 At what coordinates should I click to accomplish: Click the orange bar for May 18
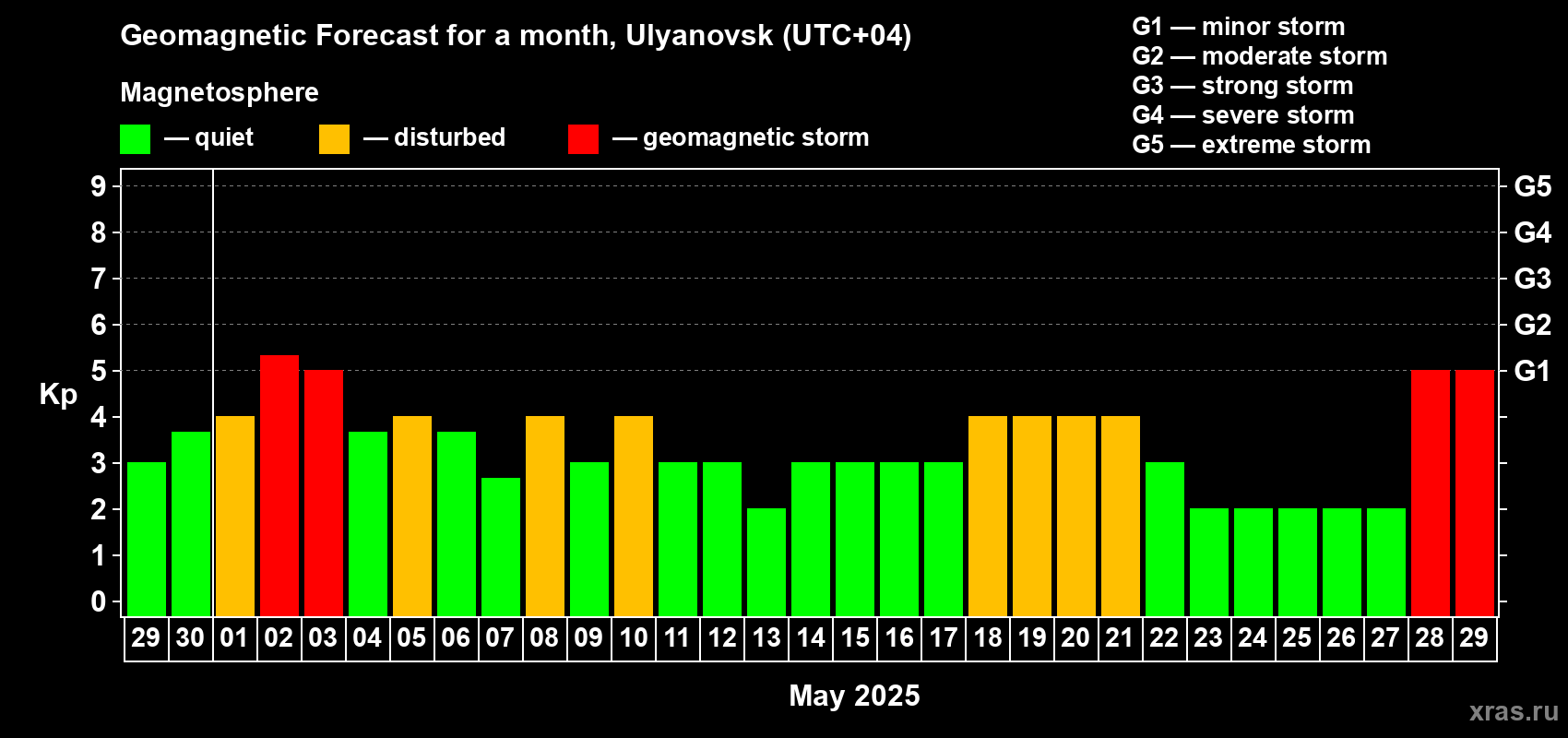click(x=988, y=517)
